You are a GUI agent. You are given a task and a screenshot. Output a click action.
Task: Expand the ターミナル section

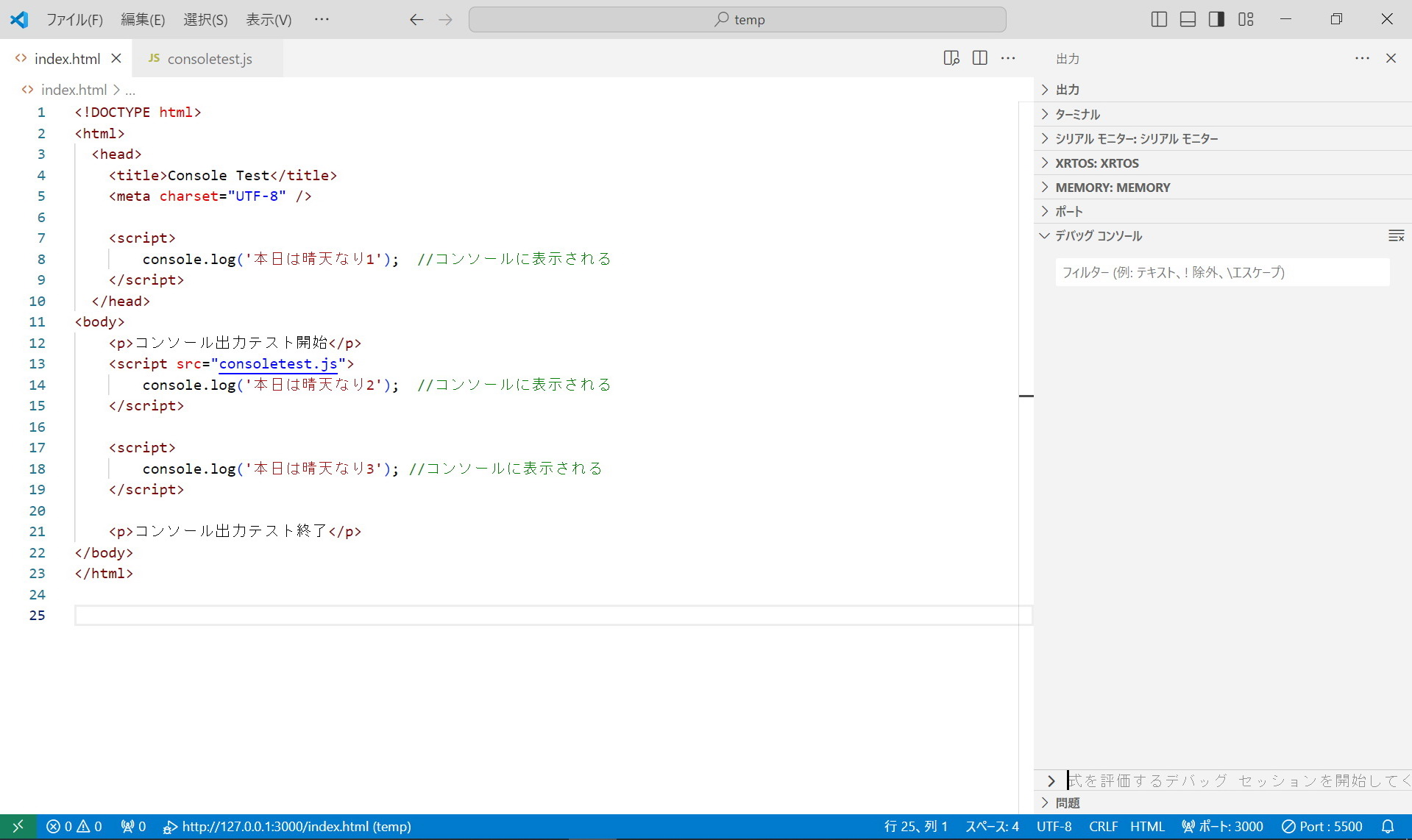[x=1077, y=114]
